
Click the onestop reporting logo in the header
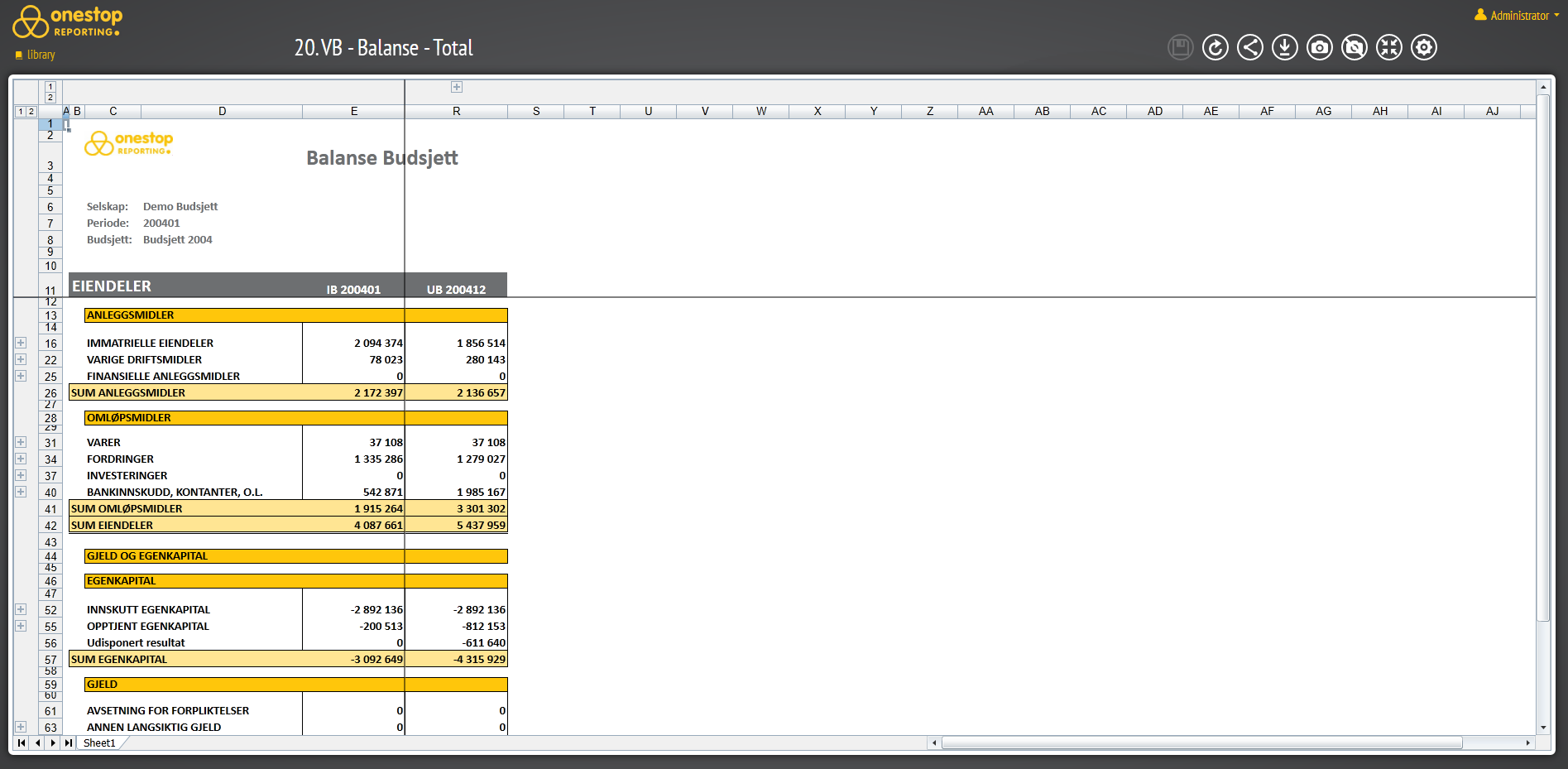coord(67,22)
